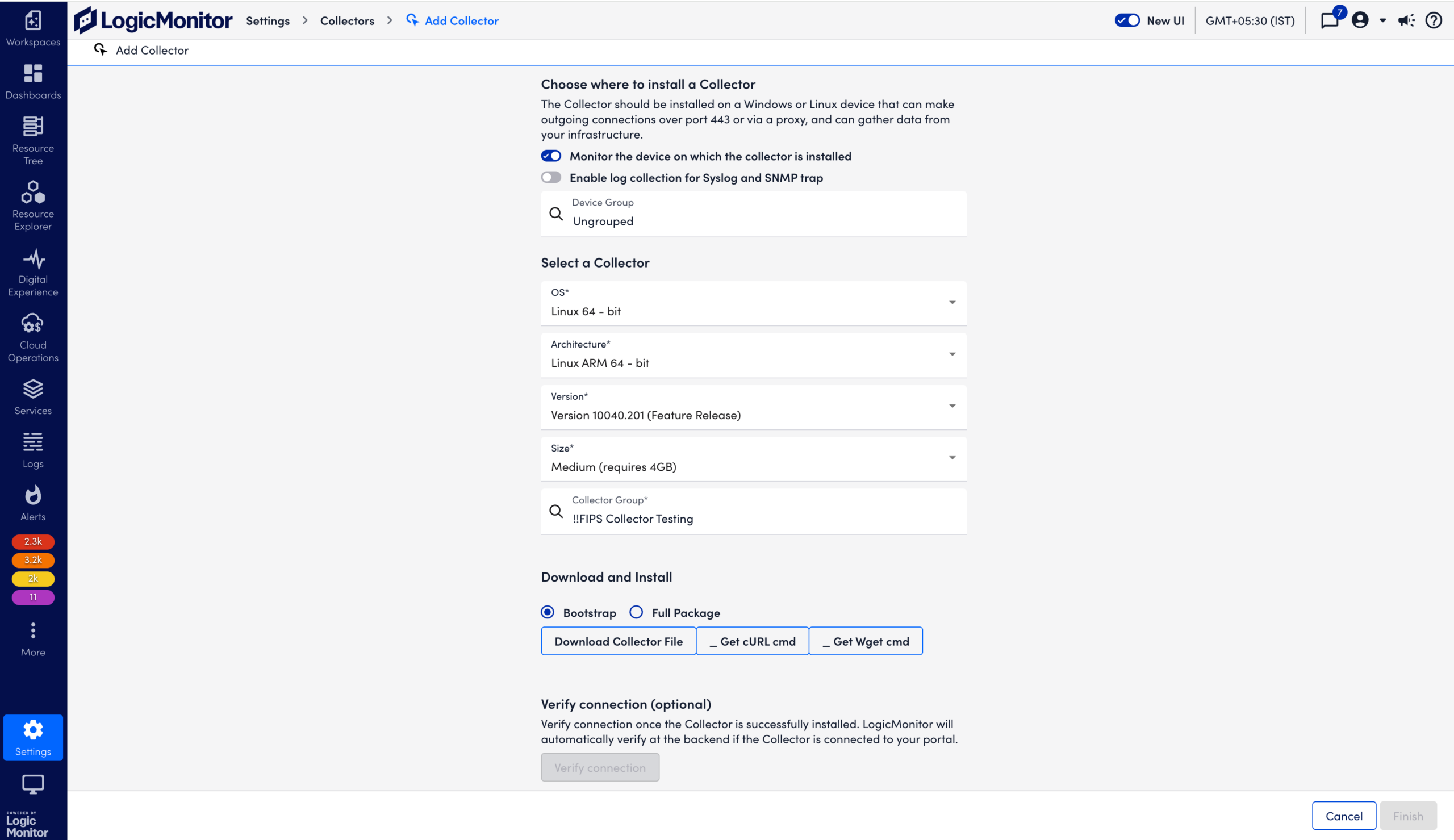Click Device Group field Ungrouped
This screenshot has height=840, width=1454.
pyautogui.click(x=753, y=214)
